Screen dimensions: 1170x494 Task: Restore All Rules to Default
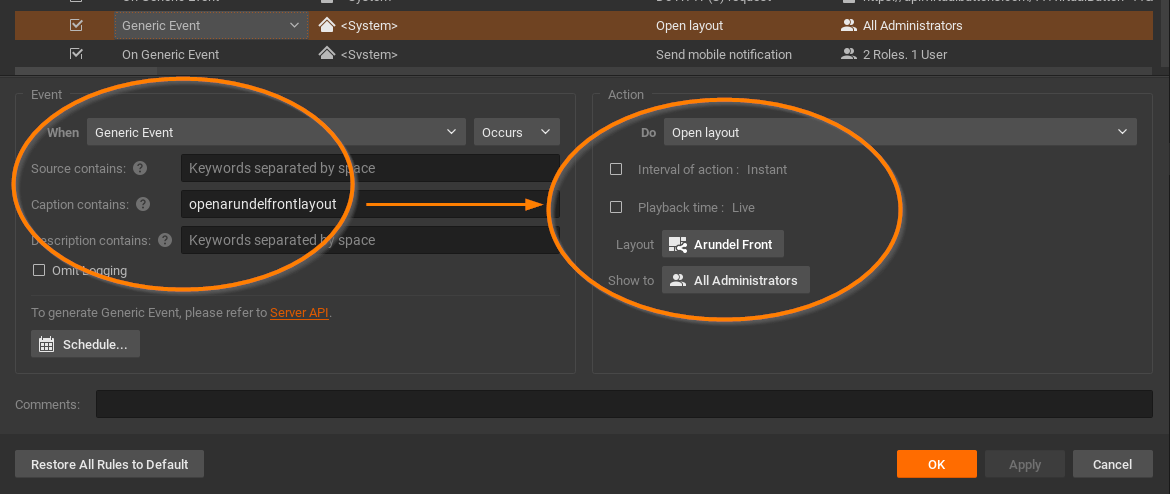click(x=109, y=464)
